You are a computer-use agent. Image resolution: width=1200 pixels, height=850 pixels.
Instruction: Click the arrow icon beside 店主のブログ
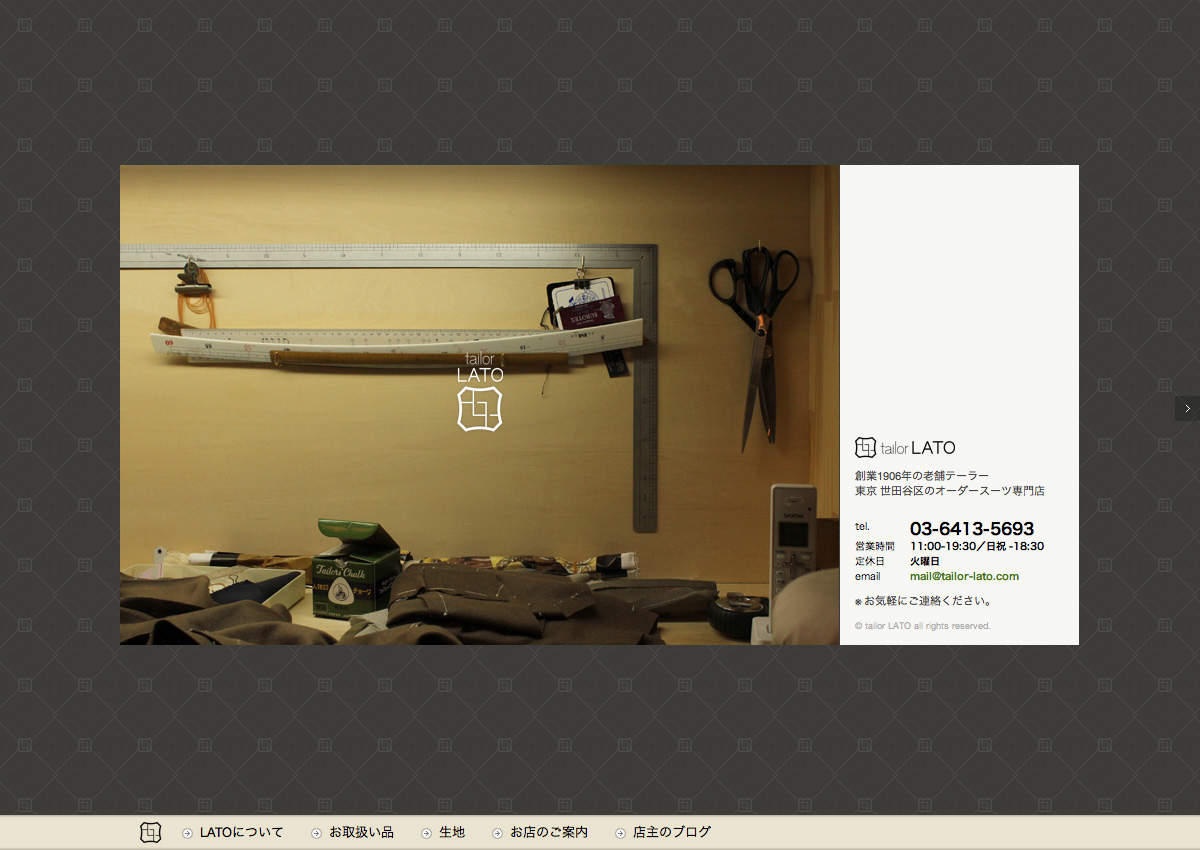coord(621,833)
